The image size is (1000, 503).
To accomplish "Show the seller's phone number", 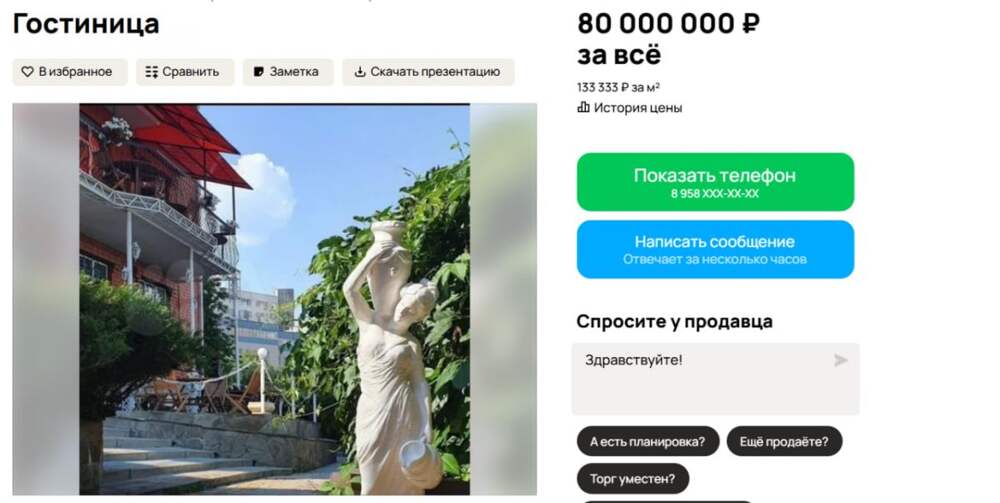I will (715, 182).
